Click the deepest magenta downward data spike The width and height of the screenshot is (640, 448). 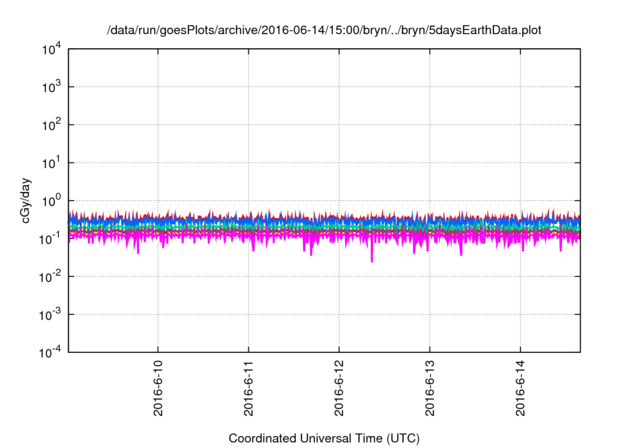pyautogui.click(x=372, y=260)
